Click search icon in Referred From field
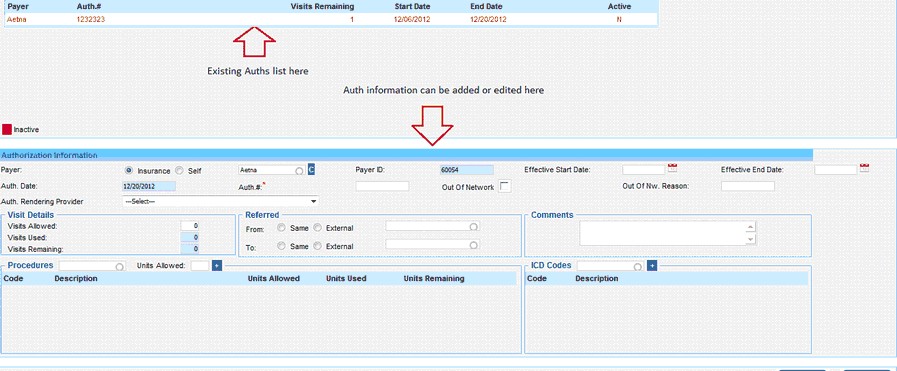The image size is (897, 371). click(474, 227)
